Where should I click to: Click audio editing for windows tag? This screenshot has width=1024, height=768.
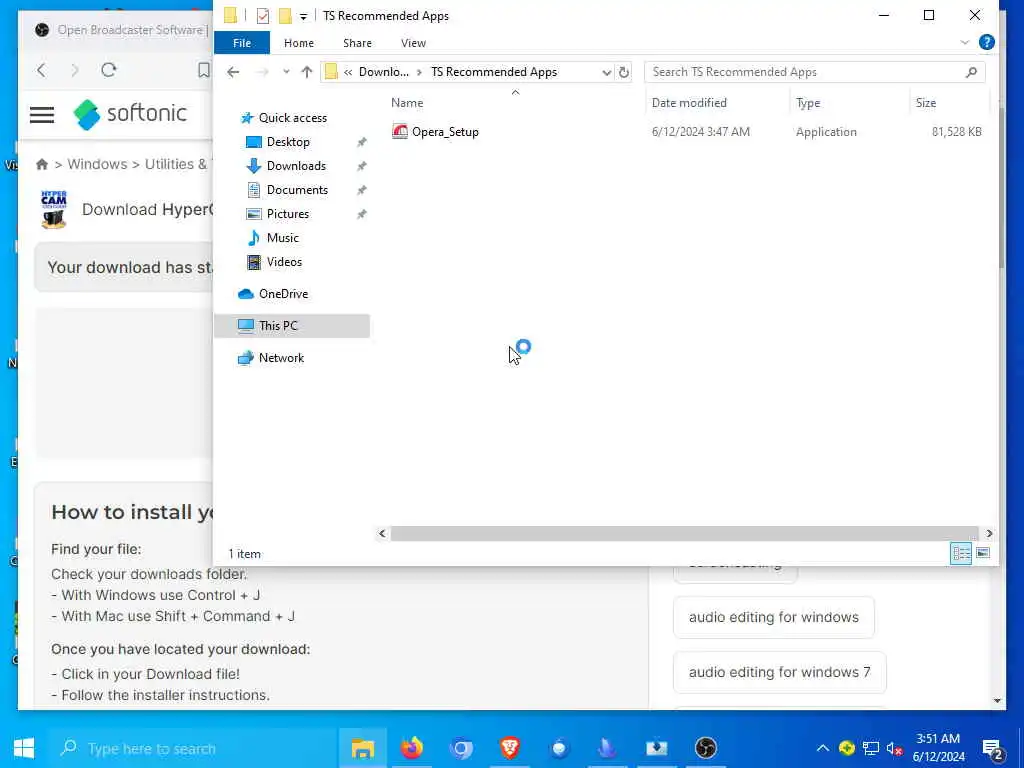(x=773, y=617)
